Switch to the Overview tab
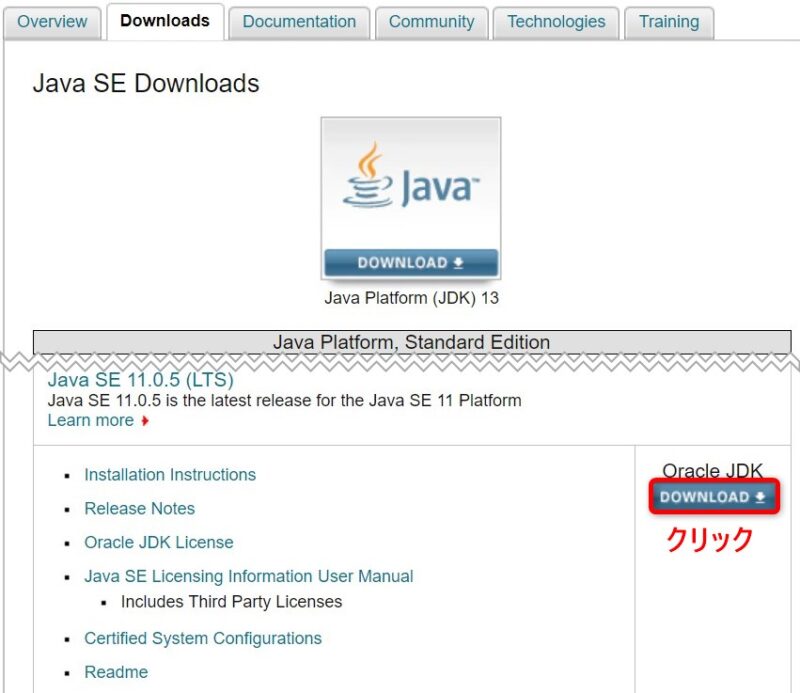 (51, 21)
